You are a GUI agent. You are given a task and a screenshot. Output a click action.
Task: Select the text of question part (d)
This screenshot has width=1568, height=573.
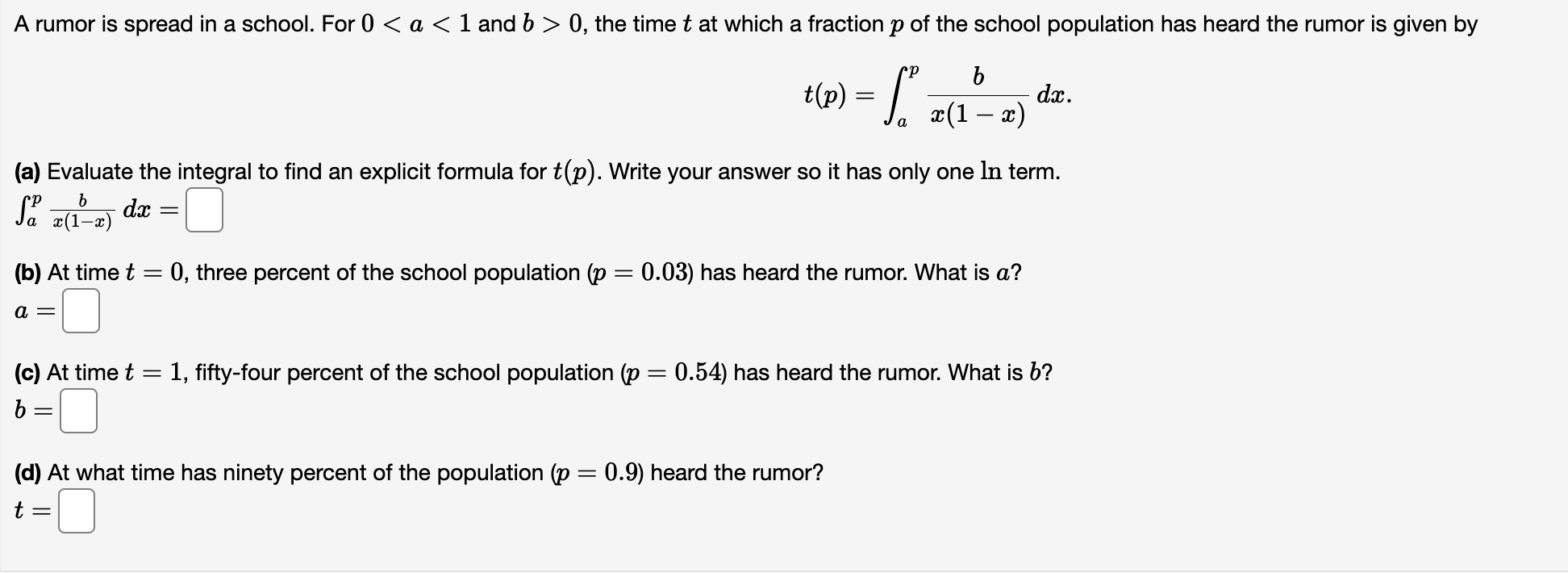419,473
